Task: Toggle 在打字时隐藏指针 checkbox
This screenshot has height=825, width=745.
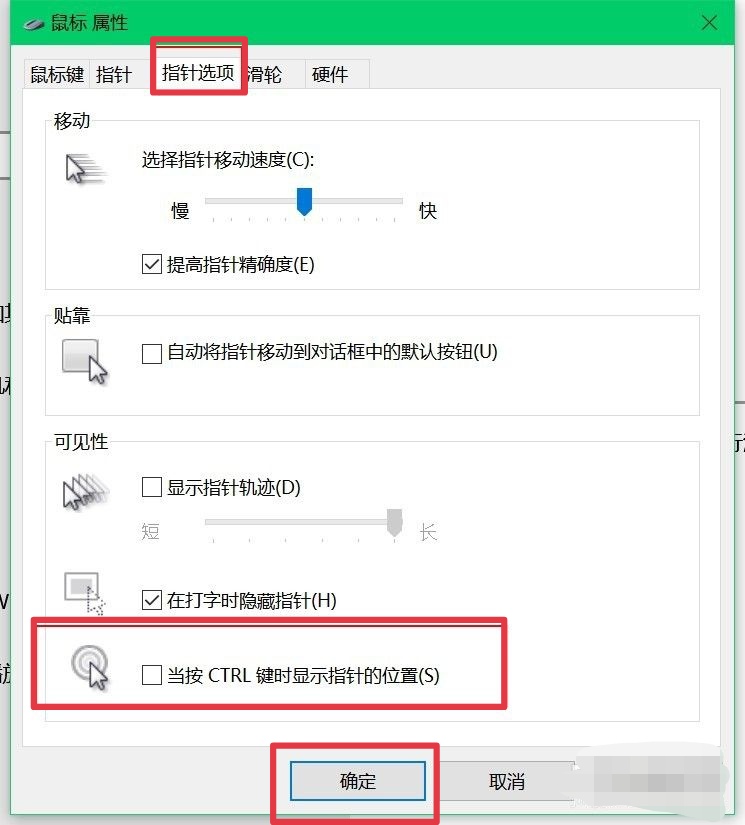Action: coord(152,600)
